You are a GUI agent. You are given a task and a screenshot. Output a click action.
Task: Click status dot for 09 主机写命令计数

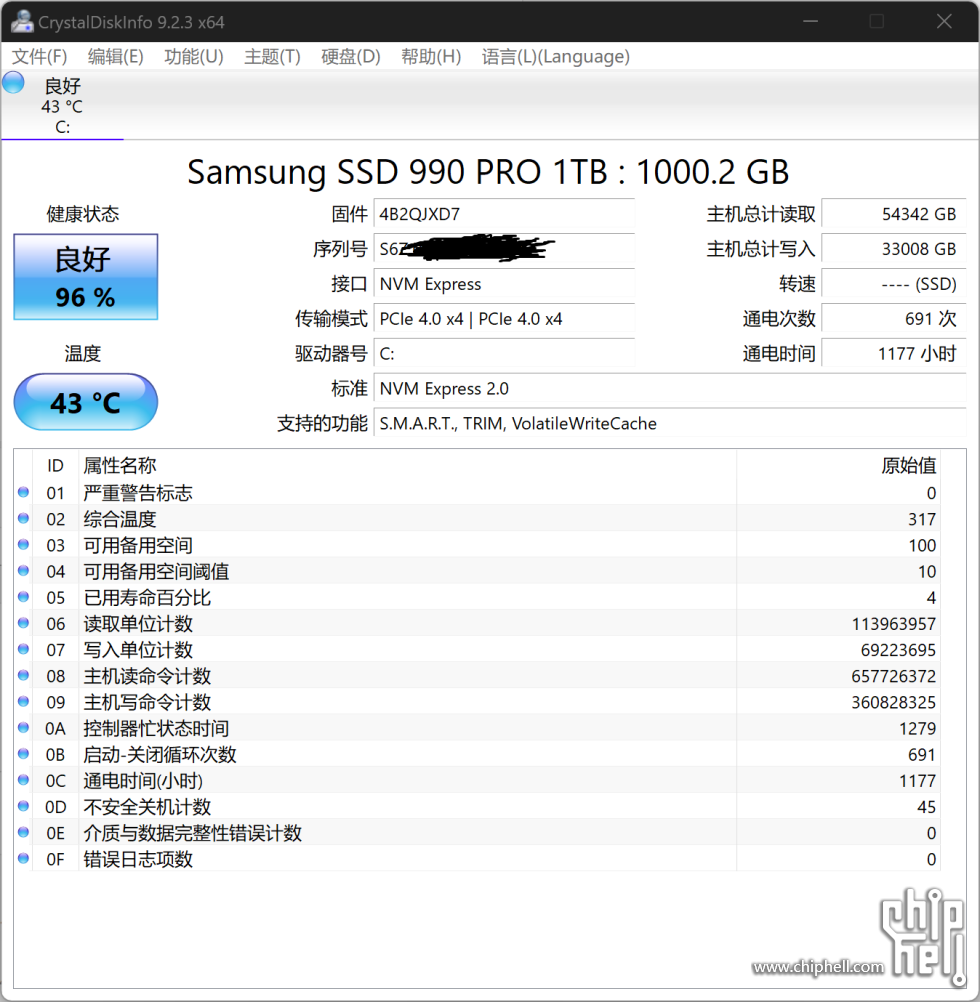click(x=24, y=702)
